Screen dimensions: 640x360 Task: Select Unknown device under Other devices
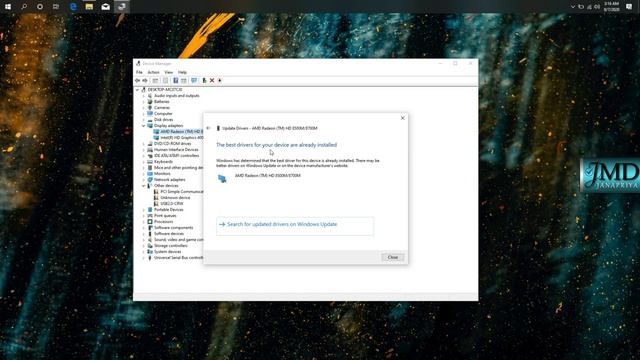[175, 198]
